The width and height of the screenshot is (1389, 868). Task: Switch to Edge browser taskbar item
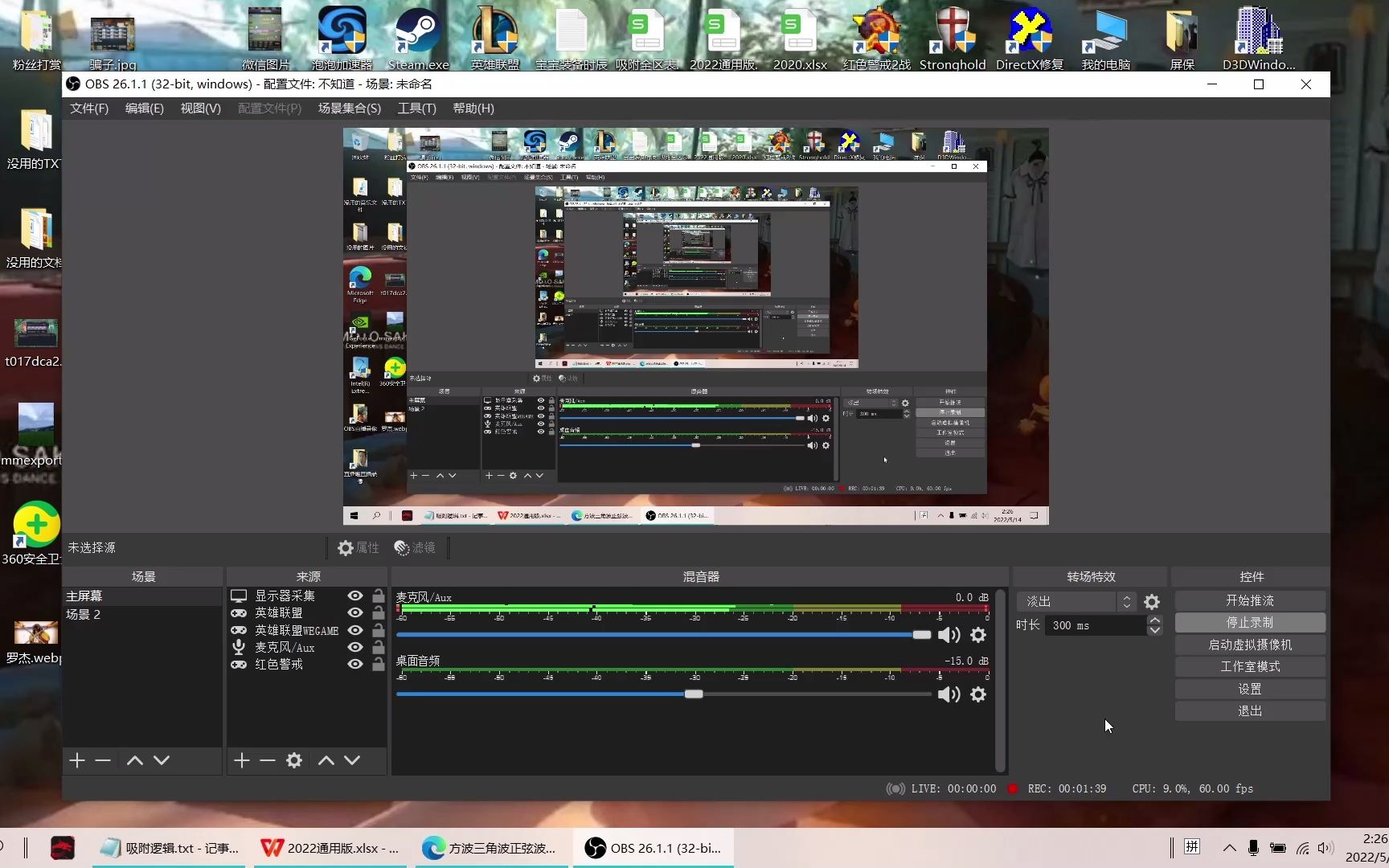tap(491, 848)
